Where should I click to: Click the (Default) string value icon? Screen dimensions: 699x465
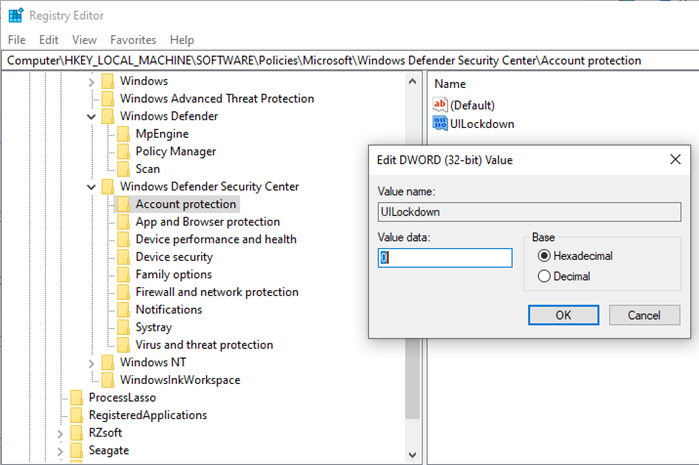click(x=441, y=104)
